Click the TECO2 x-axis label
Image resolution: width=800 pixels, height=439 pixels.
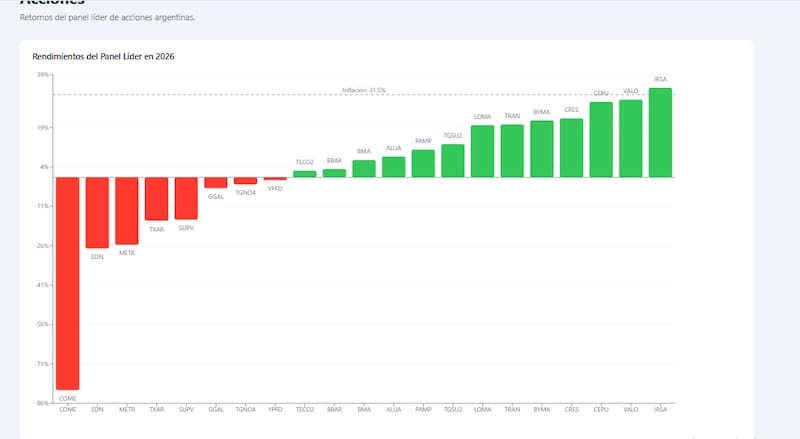[305, 409]
